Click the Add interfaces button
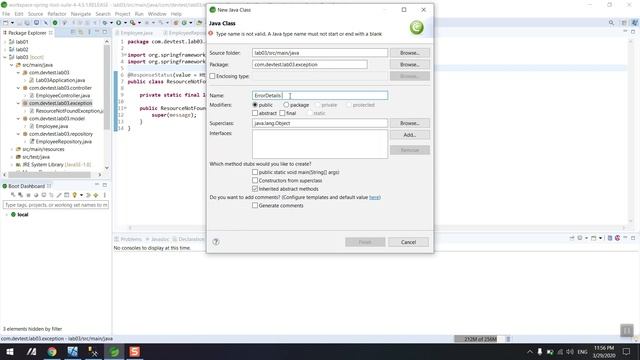This screenshot has height=360, width=640. (409, 135)
